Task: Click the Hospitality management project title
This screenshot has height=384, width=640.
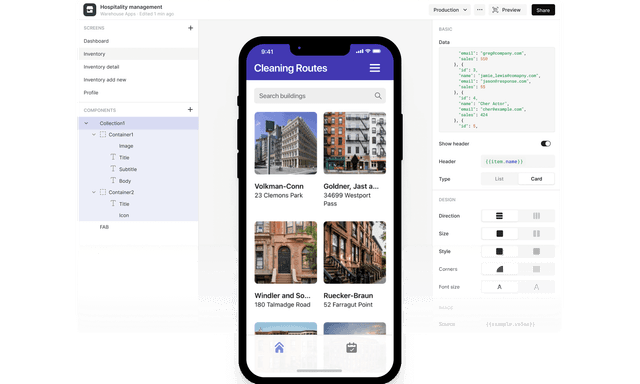Action: (131, 7)
